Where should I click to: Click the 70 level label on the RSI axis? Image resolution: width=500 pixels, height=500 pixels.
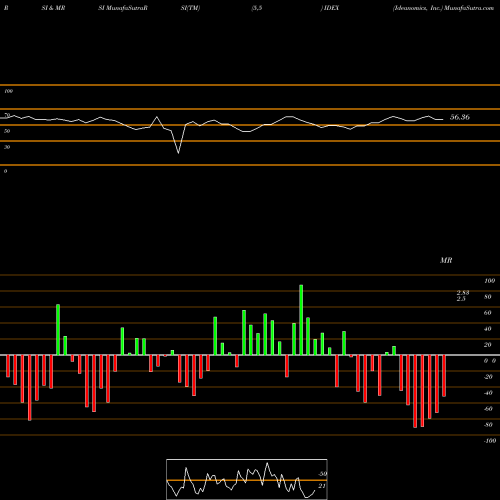(x=7, y=115)
